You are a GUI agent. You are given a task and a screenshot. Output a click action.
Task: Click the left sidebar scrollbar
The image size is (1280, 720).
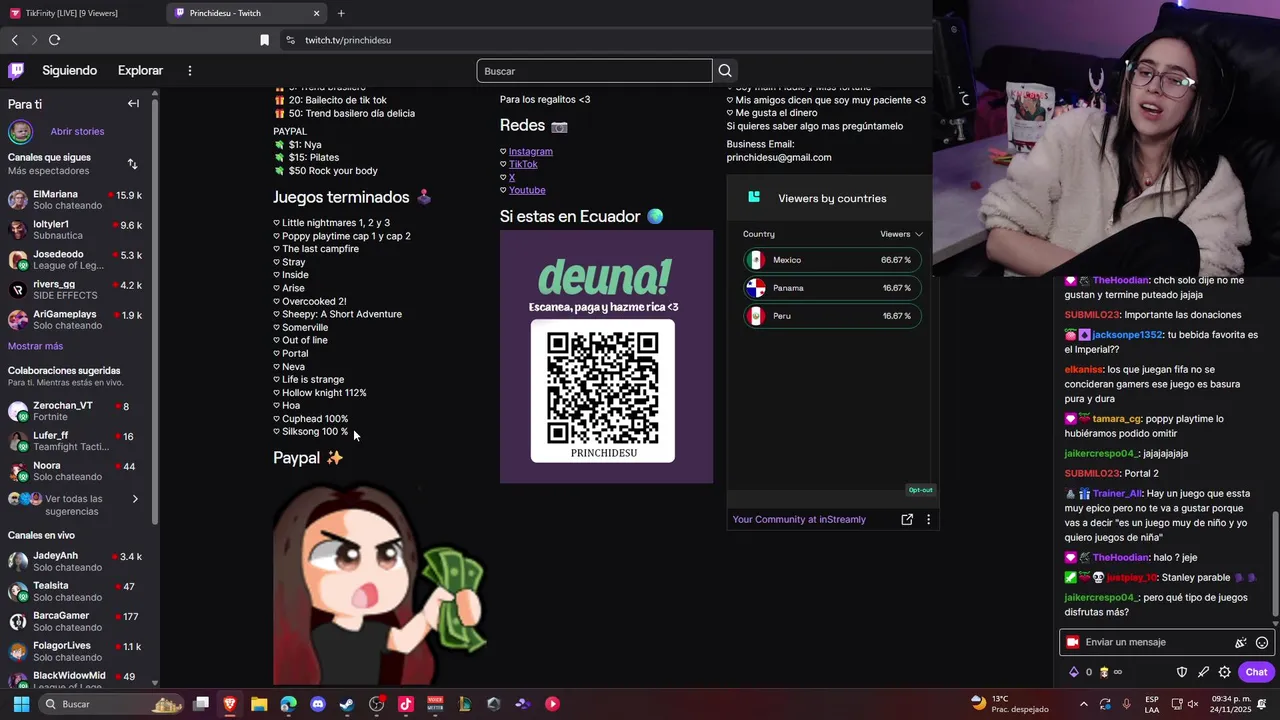coord(154,312)
